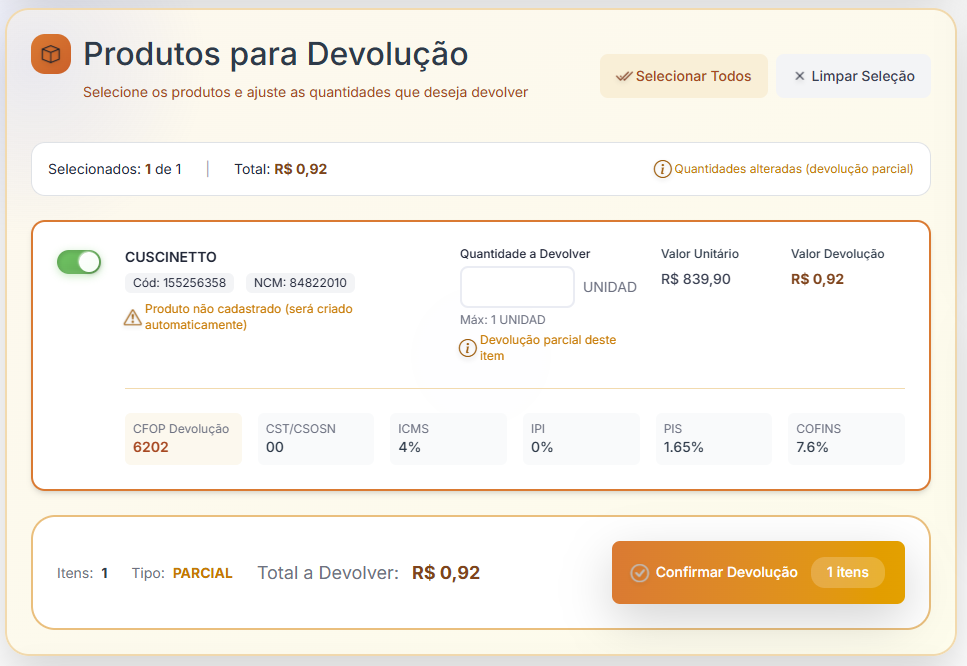
Task: Open the Quantidade a Devolver input field
Action: pos(517,286)
